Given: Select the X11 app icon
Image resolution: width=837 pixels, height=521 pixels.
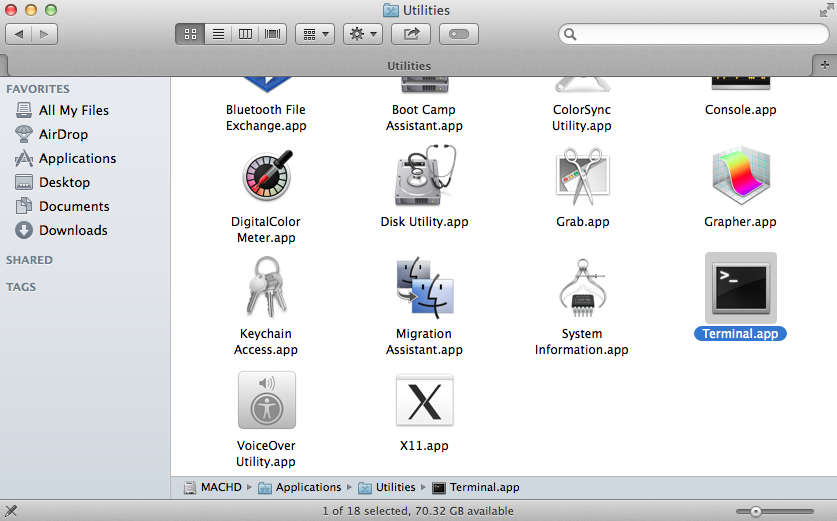Looking at the screenshot, I should click(425, 400).
